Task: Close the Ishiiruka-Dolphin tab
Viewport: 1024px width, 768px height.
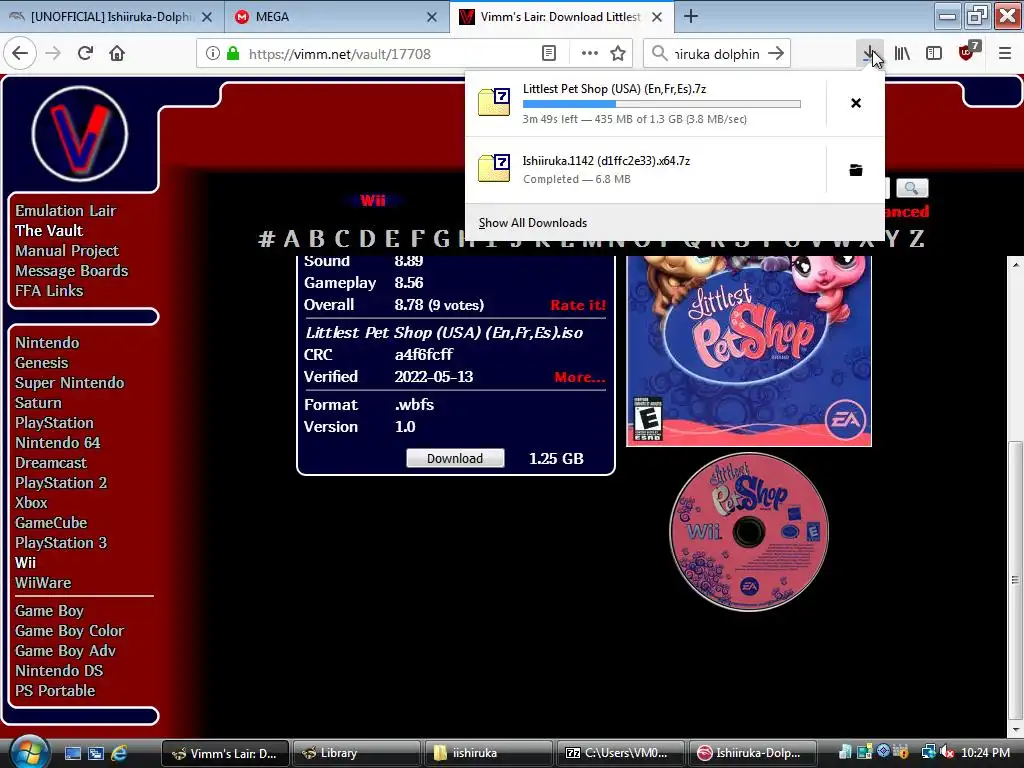Action: (207, 17)
